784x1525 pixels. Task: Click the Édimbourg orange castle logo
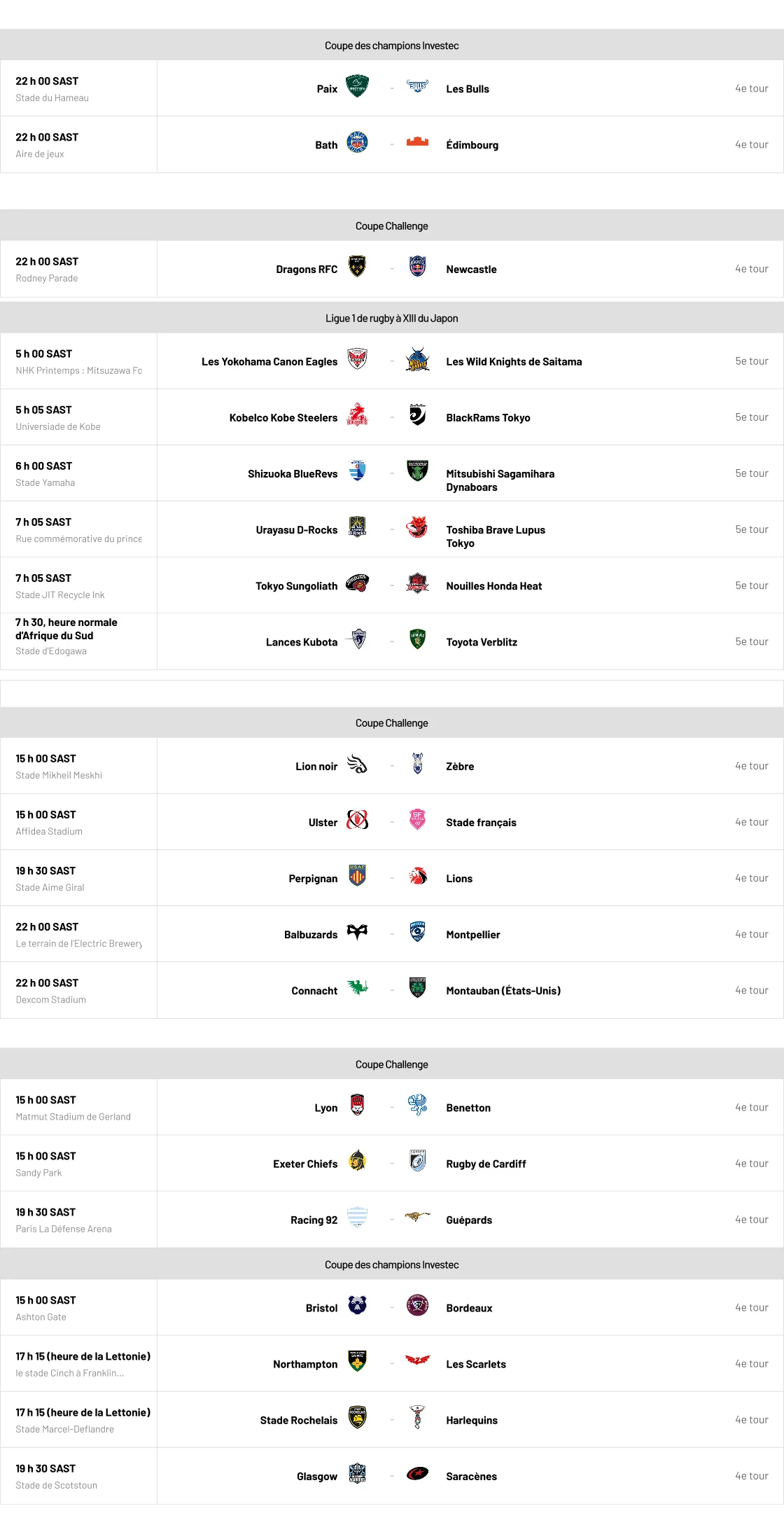coord(417,142)
